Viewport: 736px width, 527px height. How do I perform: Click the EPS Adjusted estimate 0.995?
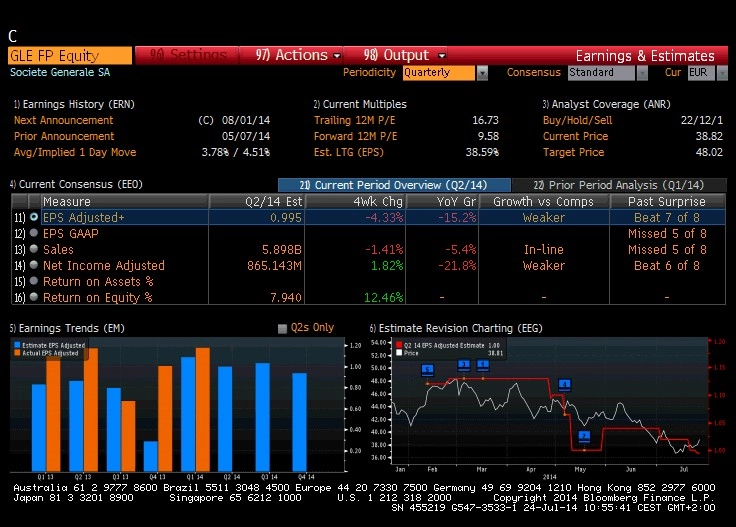coord(286,217)
